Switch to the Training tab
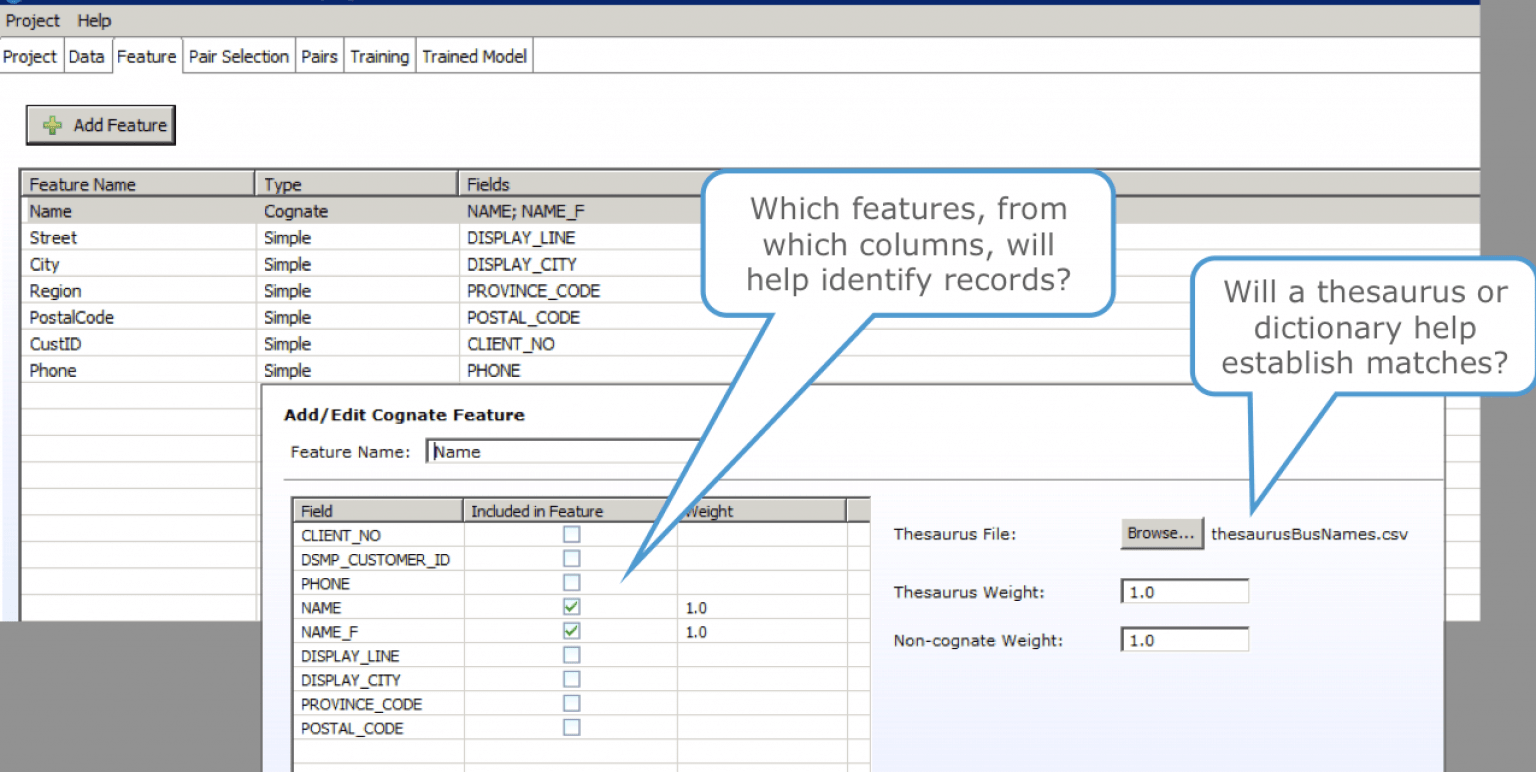The width and height of the screenshot is (1536, 772). [x=379, y=56]
